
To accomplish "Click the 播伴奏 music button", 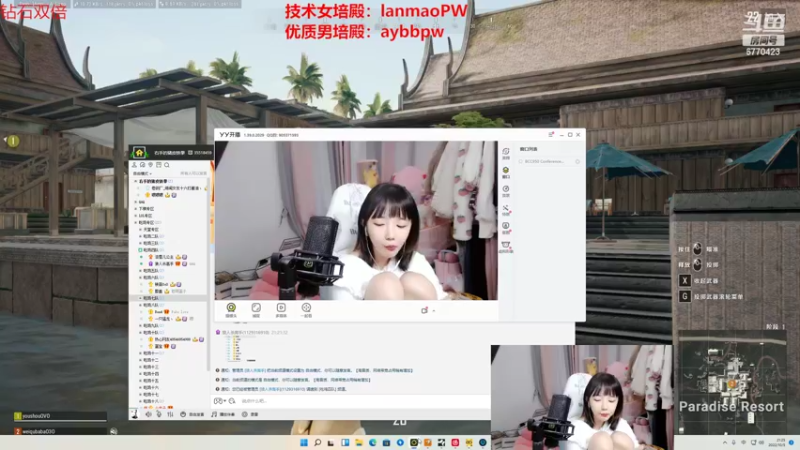I will point(223,414).
